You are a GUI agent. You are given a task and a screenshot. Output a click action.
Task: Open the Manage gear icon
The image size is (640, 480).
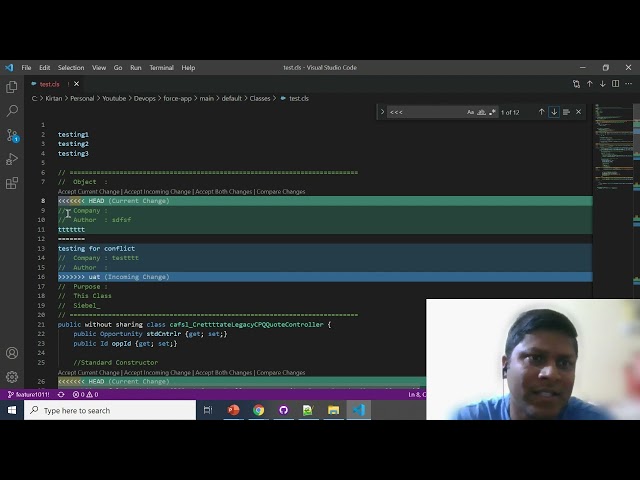[x=12, y=377]
